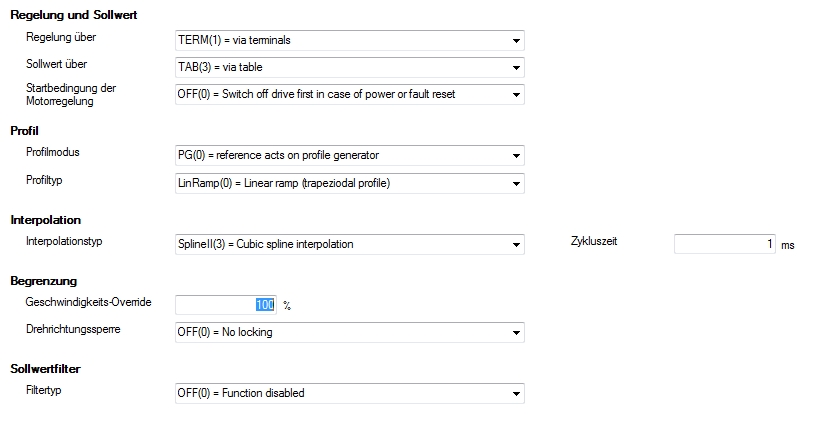The height and width of the screenshot is (422, 813).
Task: Select the Profilmodus label text
Action: pyautogui.click(x=53, y=152)
